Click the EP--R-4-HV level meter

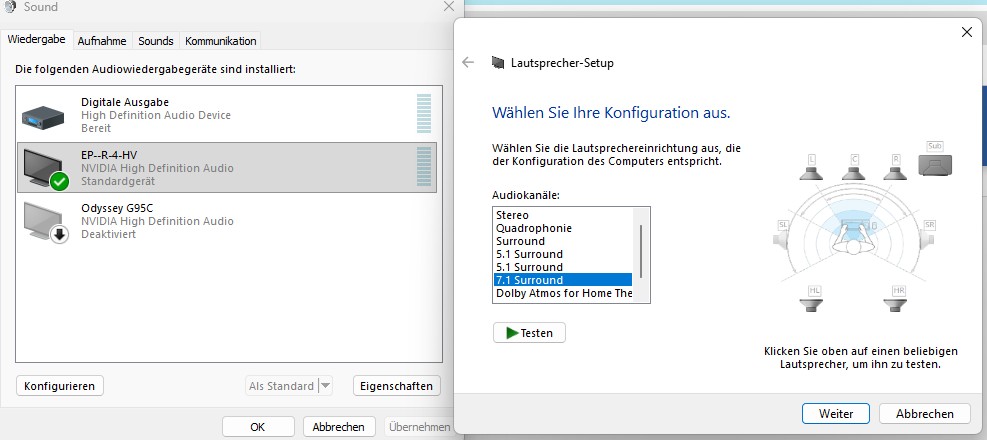(424, 167)
